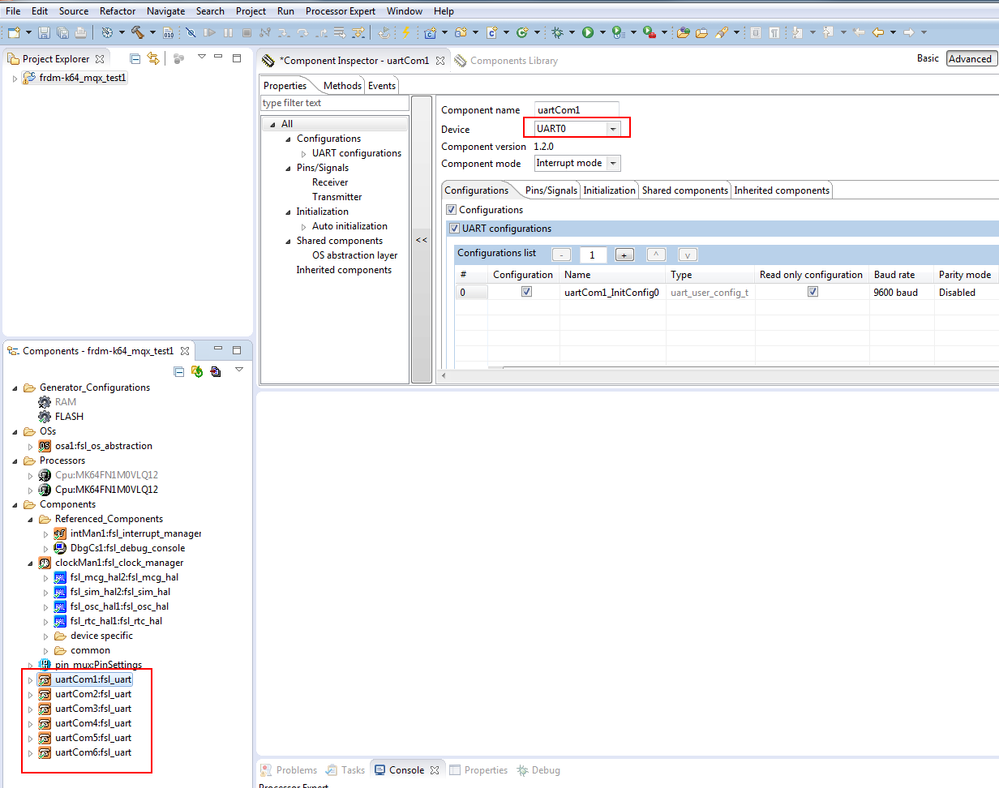Click the minus button in Configurations list
This screenshot has height=788, width=999.
(561, 255)
